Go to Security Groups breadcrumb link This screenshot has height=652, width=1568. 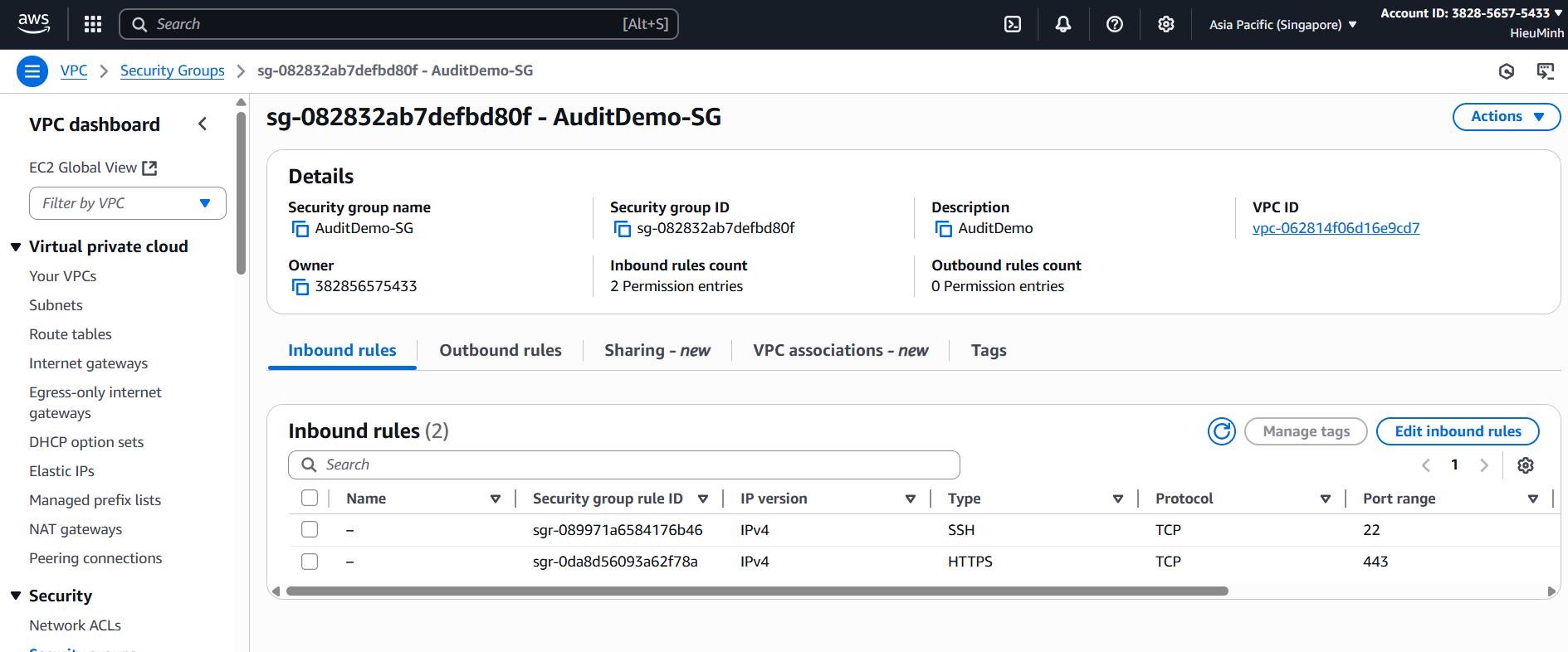pyautogui.click(x=173, y=71)
